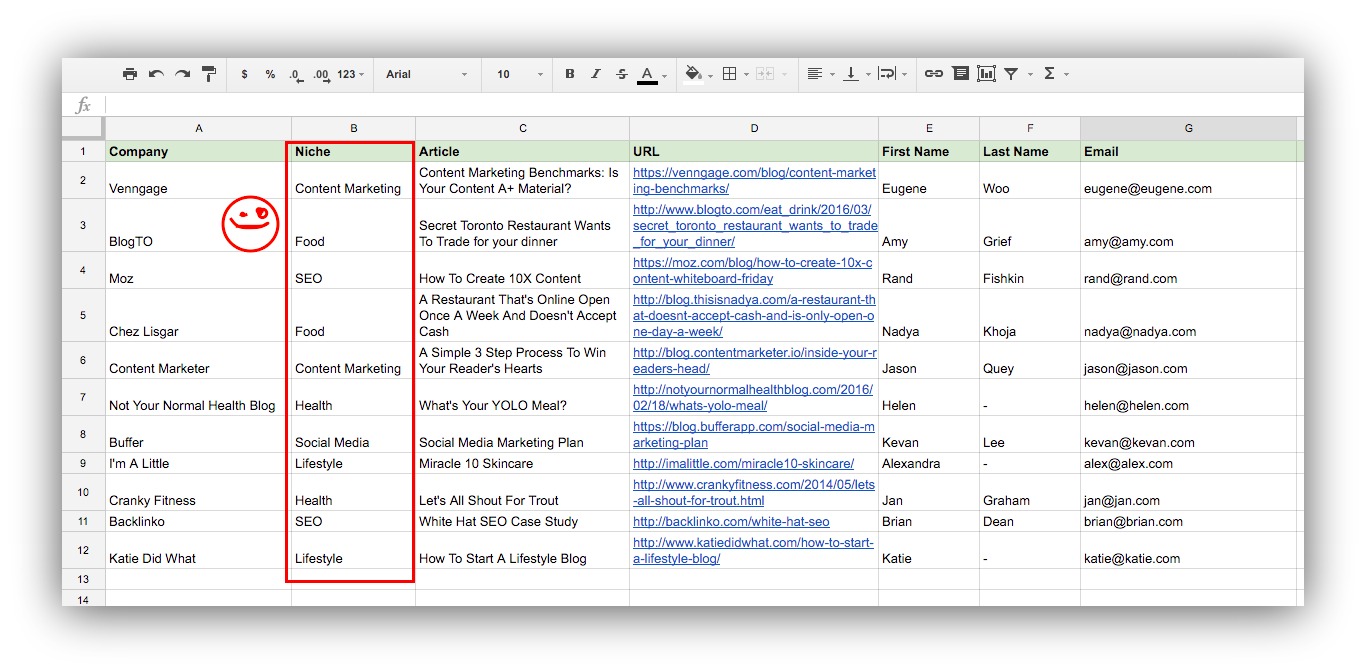
Task: Select the 'What's Your YOLO Meal?' cell
Action: pyautogui.click(x=522, y=397)
